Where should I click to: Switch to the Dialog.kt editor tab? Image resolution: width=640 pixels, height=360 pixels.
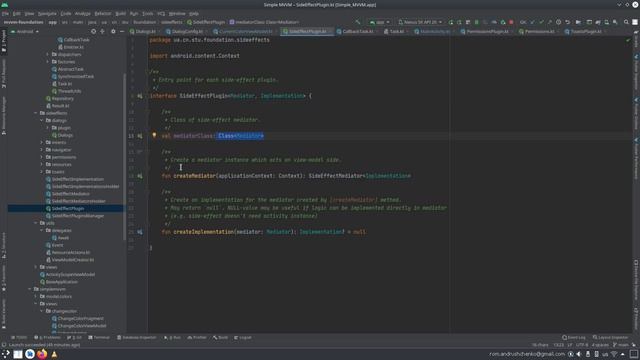[143, 31]
